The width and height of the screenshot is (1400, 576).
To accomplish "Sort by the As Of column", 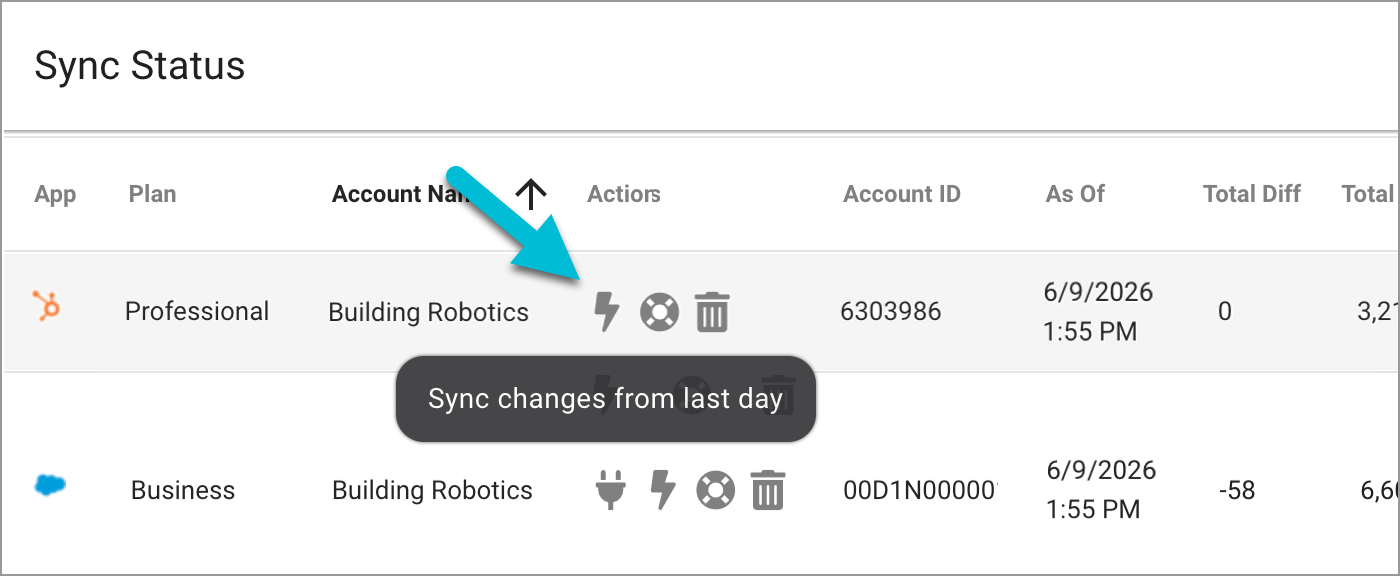I will [1075, 194].
